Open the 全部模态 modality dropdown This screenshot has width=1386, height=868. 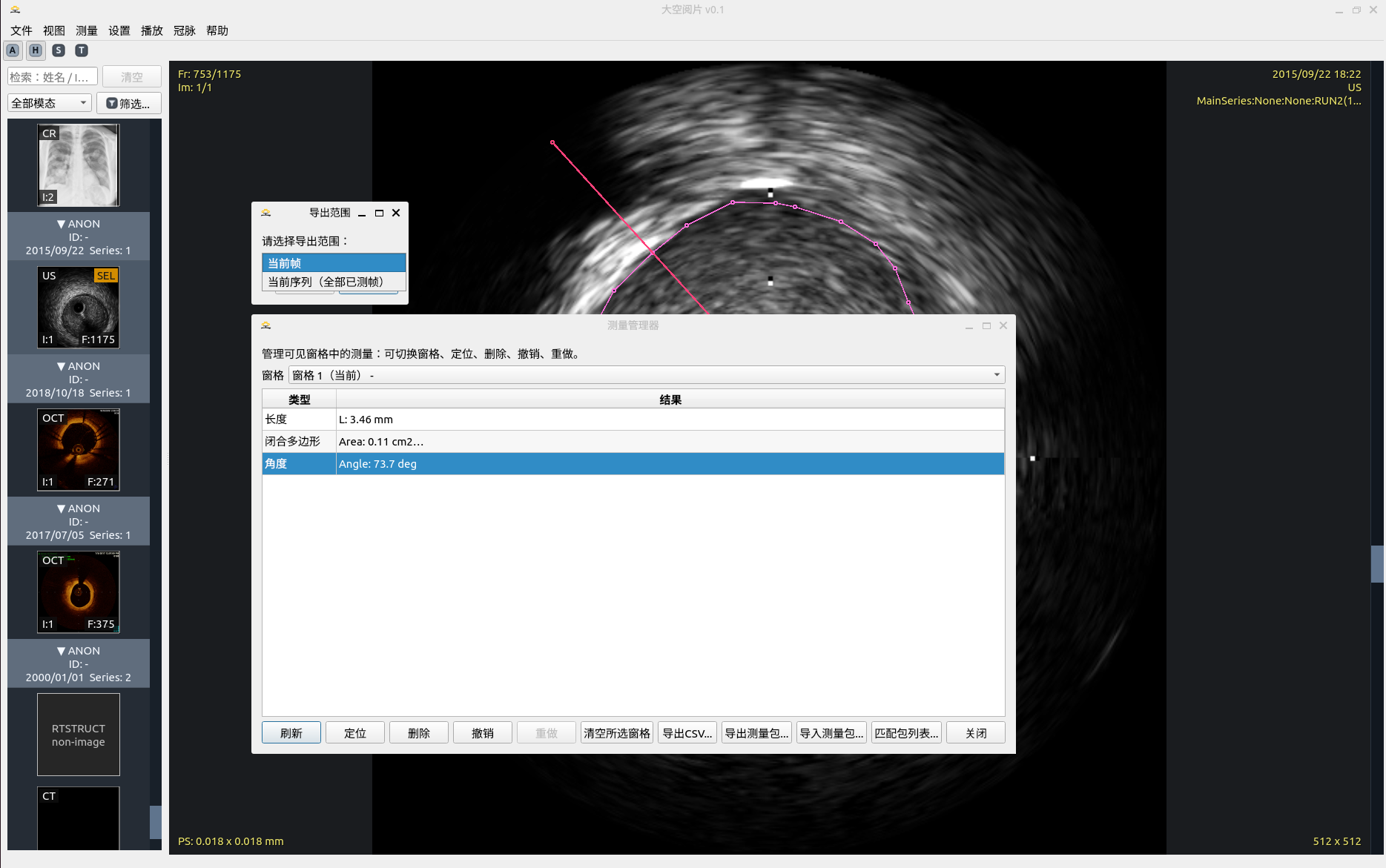click(x=49, y=103)
